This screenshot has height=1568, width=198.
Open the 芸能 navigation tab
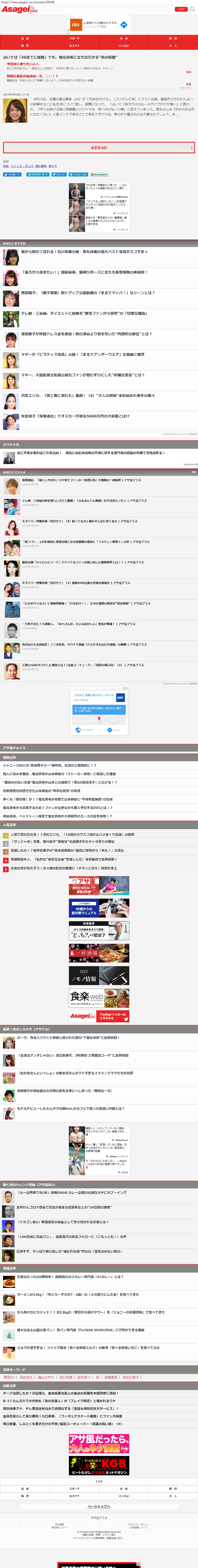click(x=25, y=38)
